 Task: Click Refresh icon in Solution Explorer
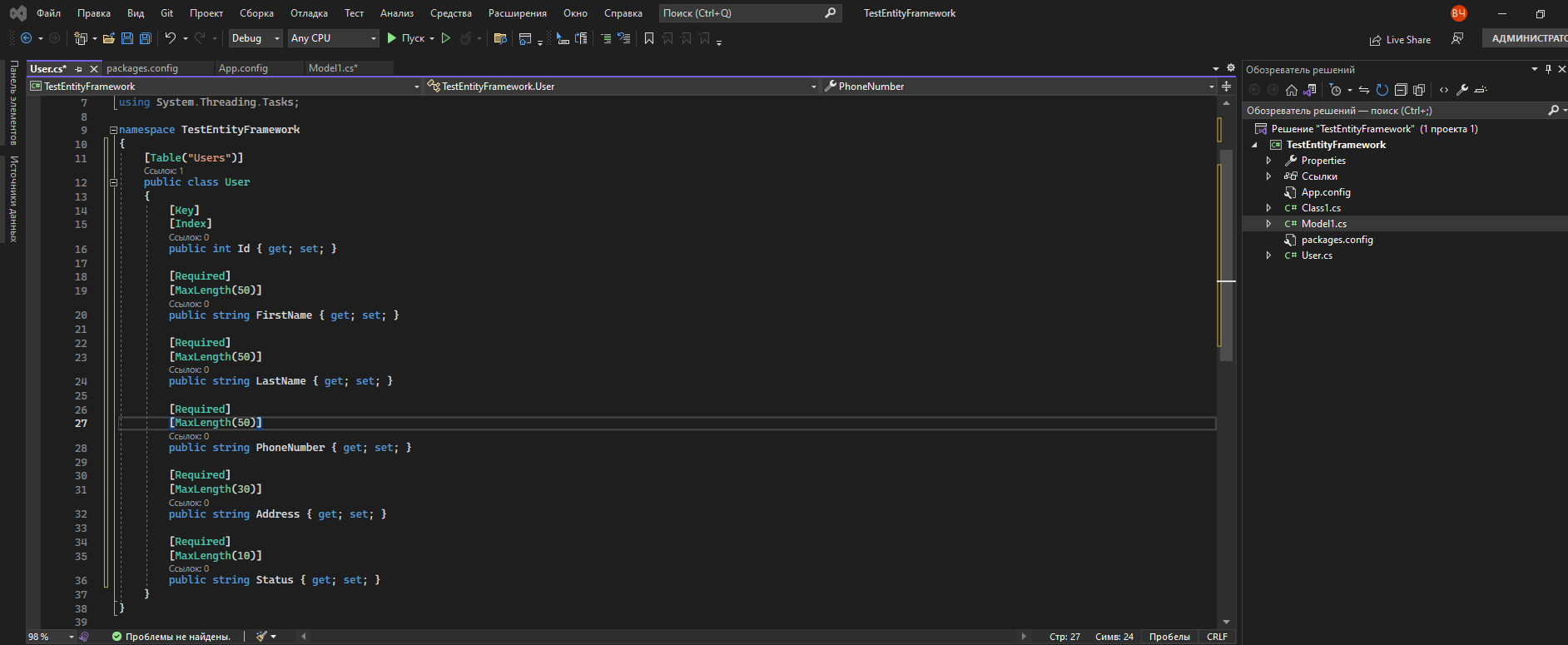pos(1382,90)
